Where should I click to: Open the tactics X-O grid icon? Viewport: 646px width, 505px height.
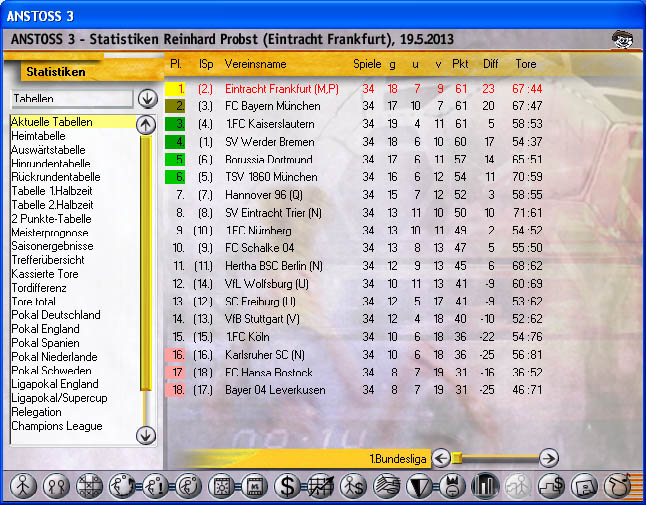pos(89,486)
